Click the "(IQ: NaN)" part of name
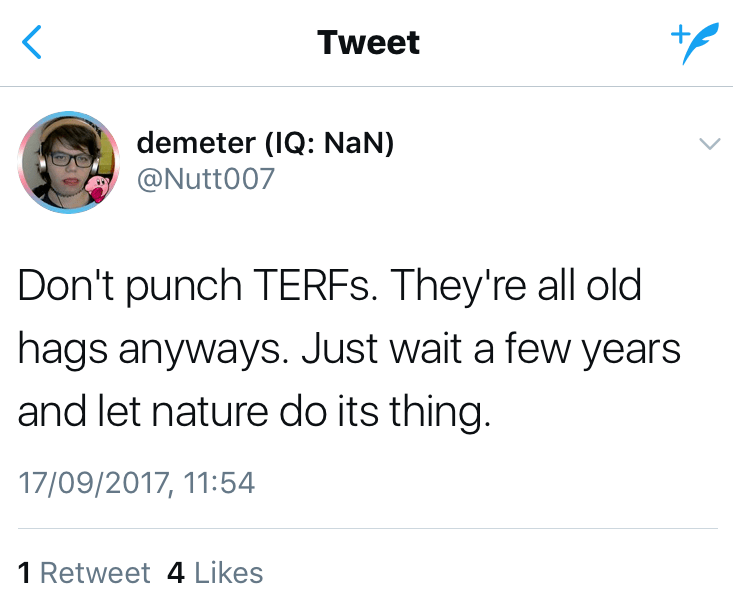The height and width of the screenshot is (611, 733). click(x=330, y=144)
